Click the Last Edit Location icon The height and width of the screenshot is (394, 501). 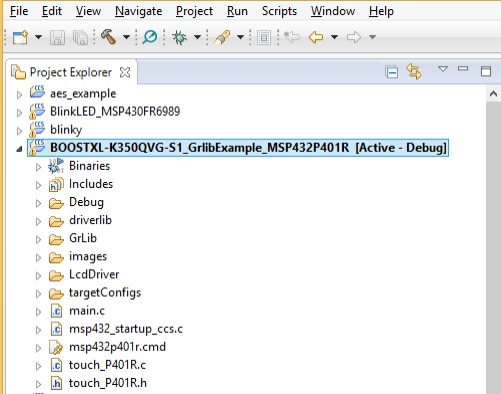pos(292,37)
